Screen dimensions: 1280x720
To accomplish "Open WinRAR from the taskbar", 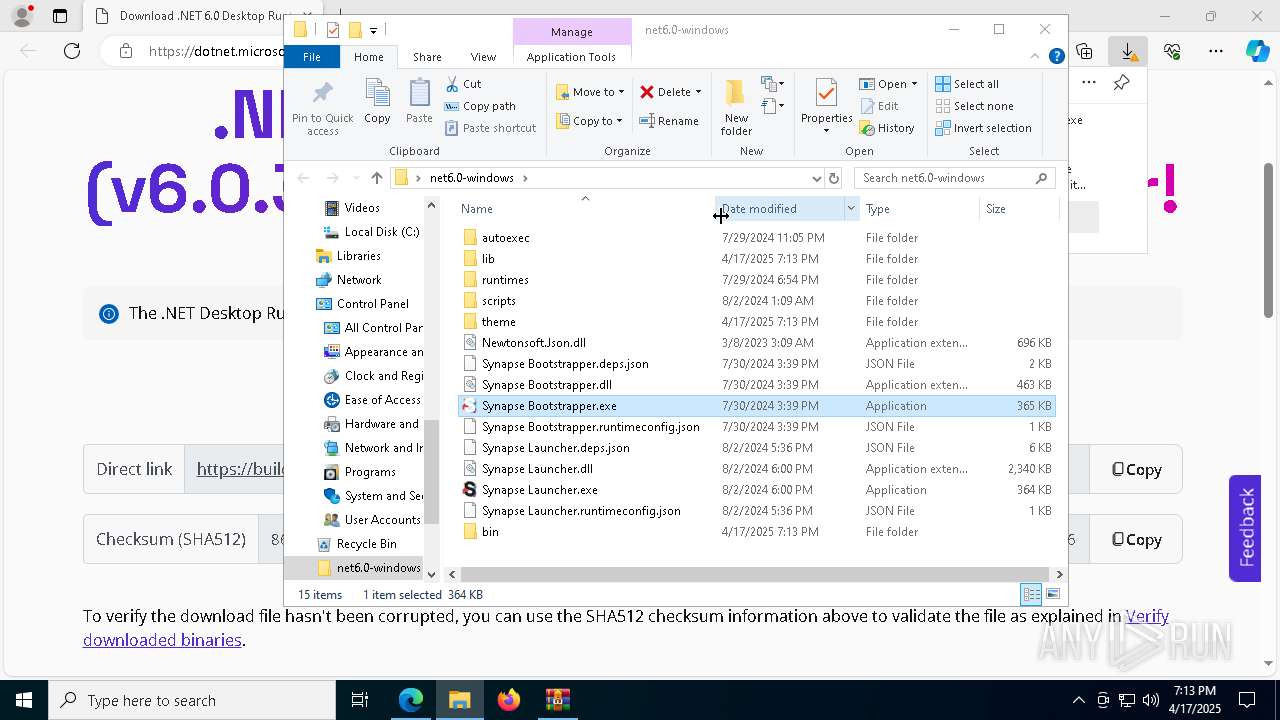I will 558,700.
